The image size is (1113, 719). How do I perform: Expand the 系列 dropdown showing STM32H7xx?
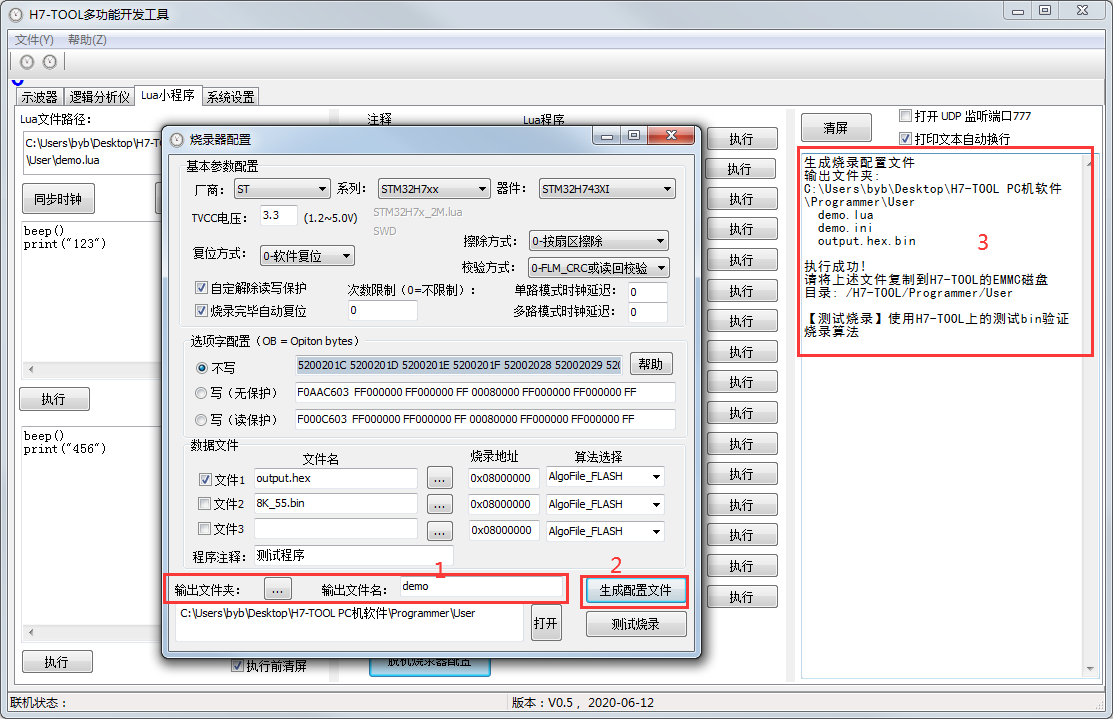[434, 189]
